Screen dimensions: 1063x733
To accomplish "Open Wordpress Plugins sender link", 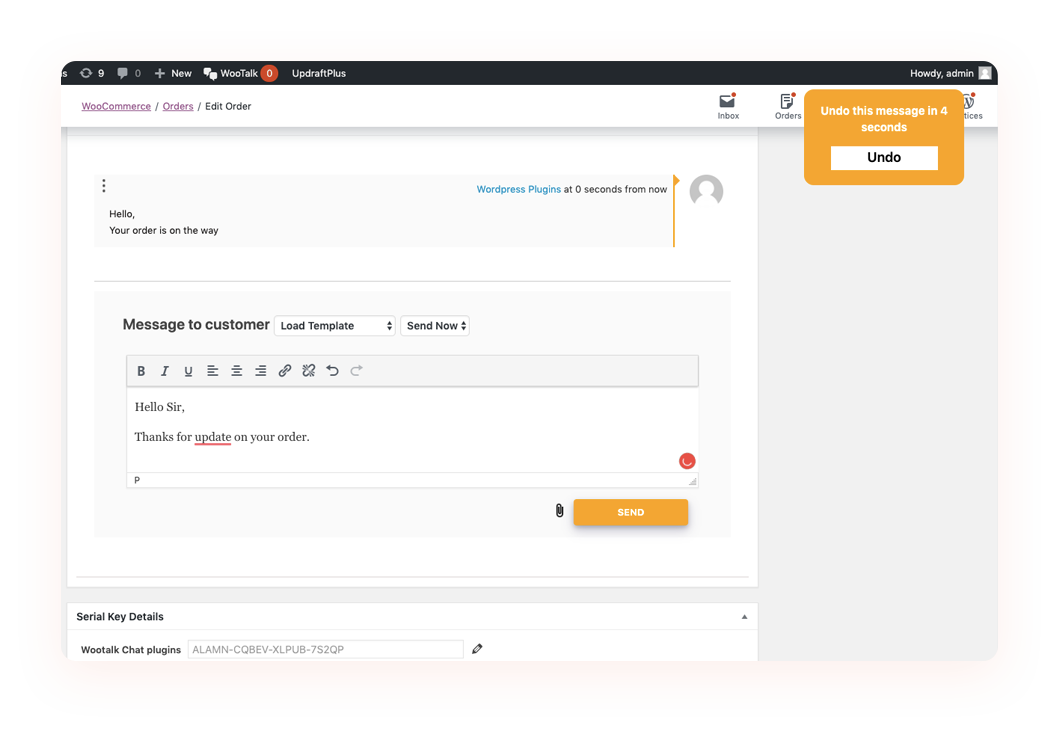I will click(519, 189).
